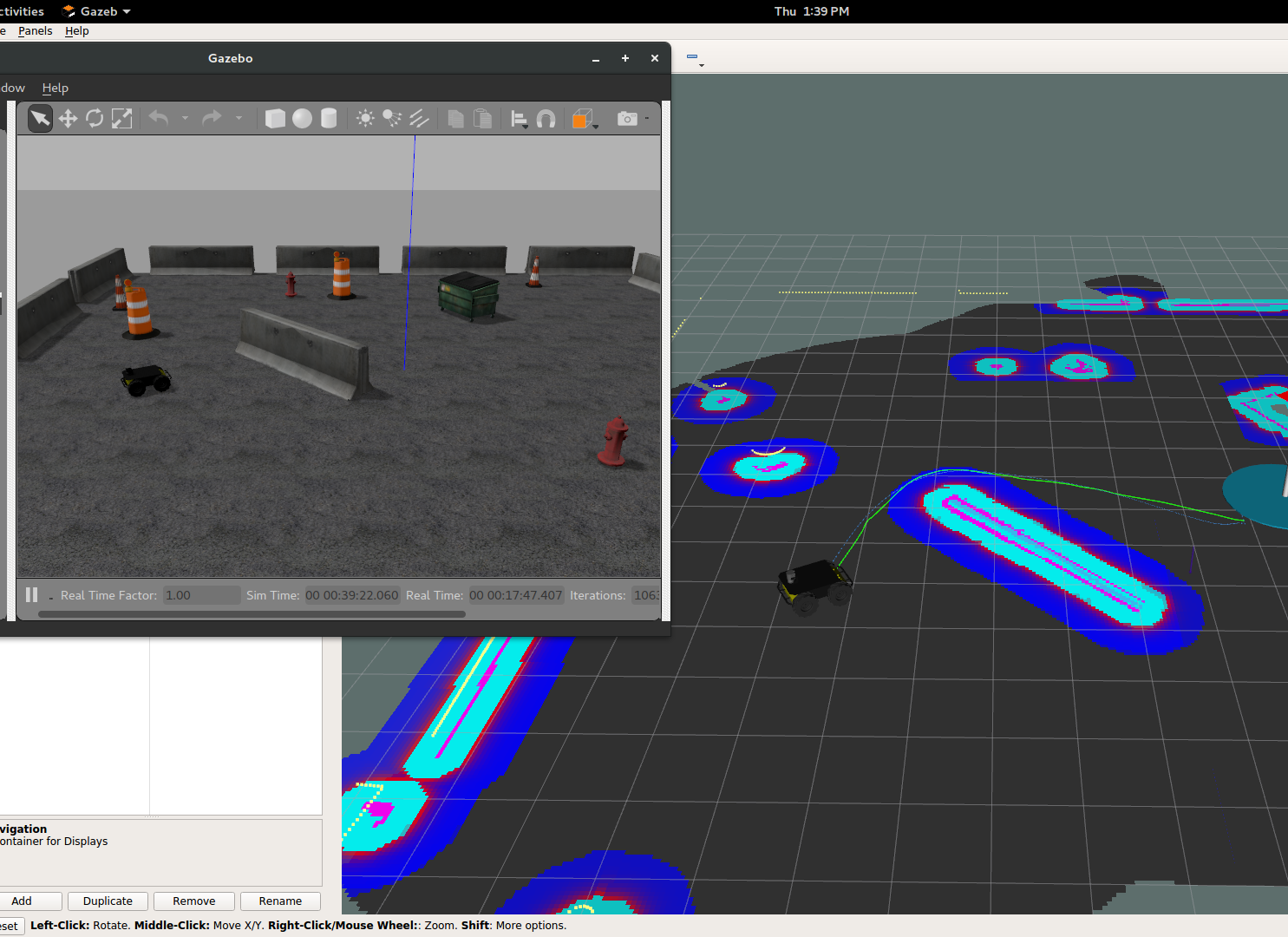Click the red fire hydrant in Gazebo foreground
1288x937 pixels.
(614, 442)
